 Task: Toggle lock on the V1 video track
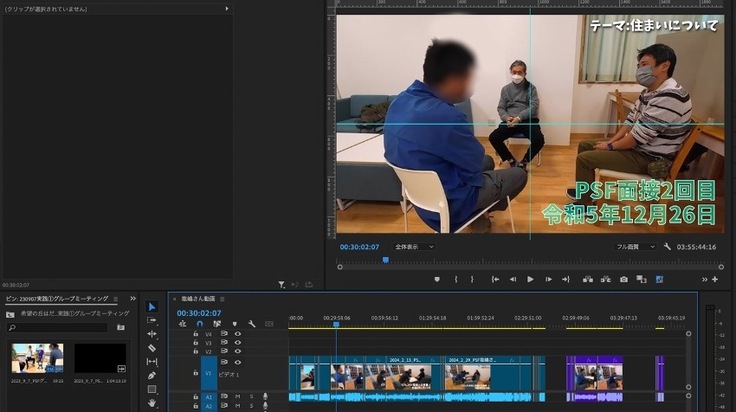196,373
